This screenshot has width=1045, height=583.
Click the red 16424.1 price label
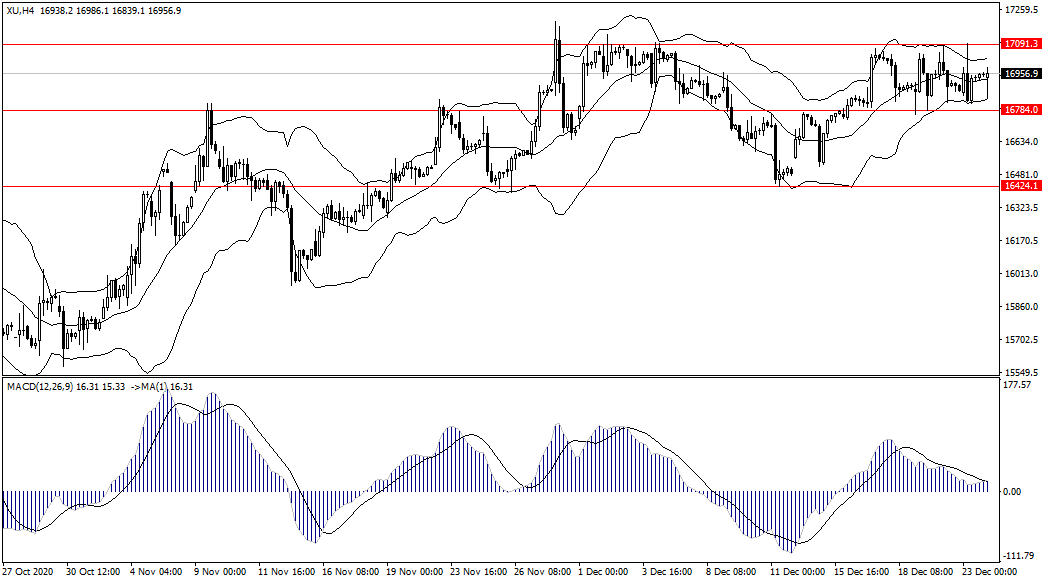[1020, 186]
